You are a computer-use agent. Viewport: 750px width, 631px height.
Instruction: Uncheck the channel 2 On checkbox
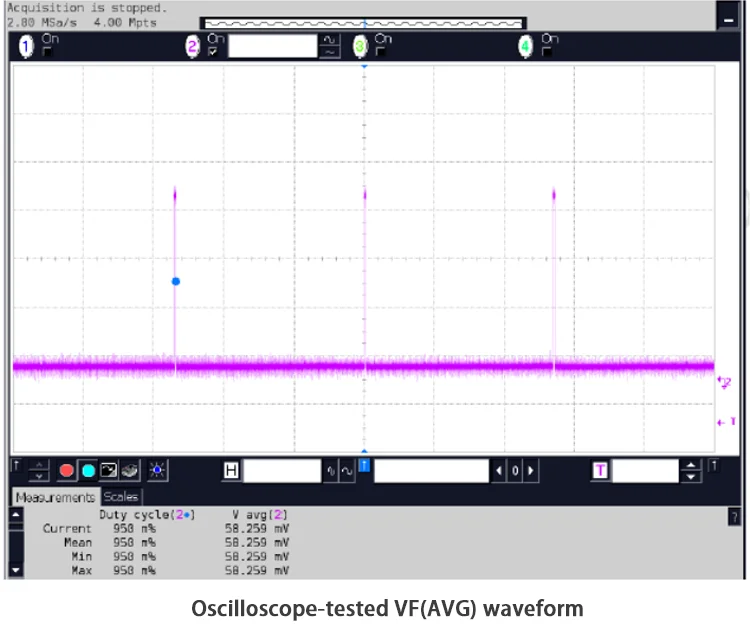213,52
